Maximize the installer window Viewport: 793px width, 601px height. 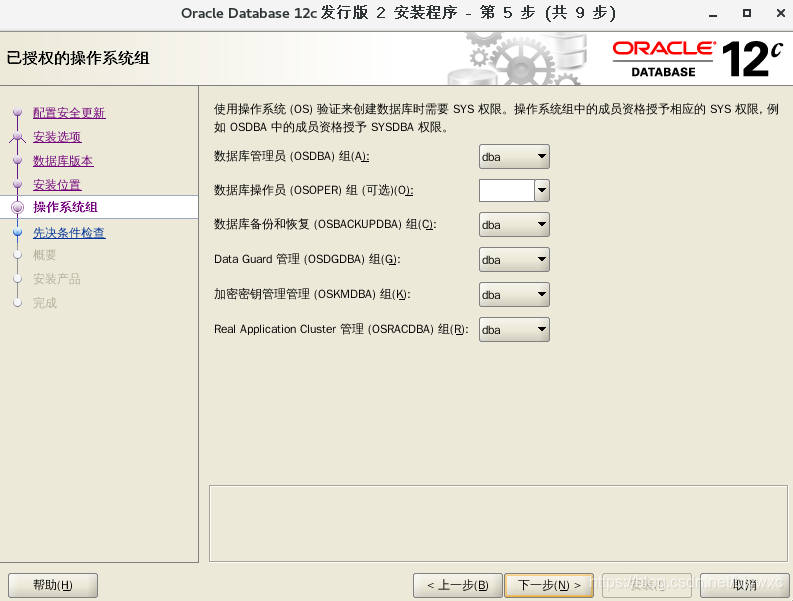tap(746, 13)
